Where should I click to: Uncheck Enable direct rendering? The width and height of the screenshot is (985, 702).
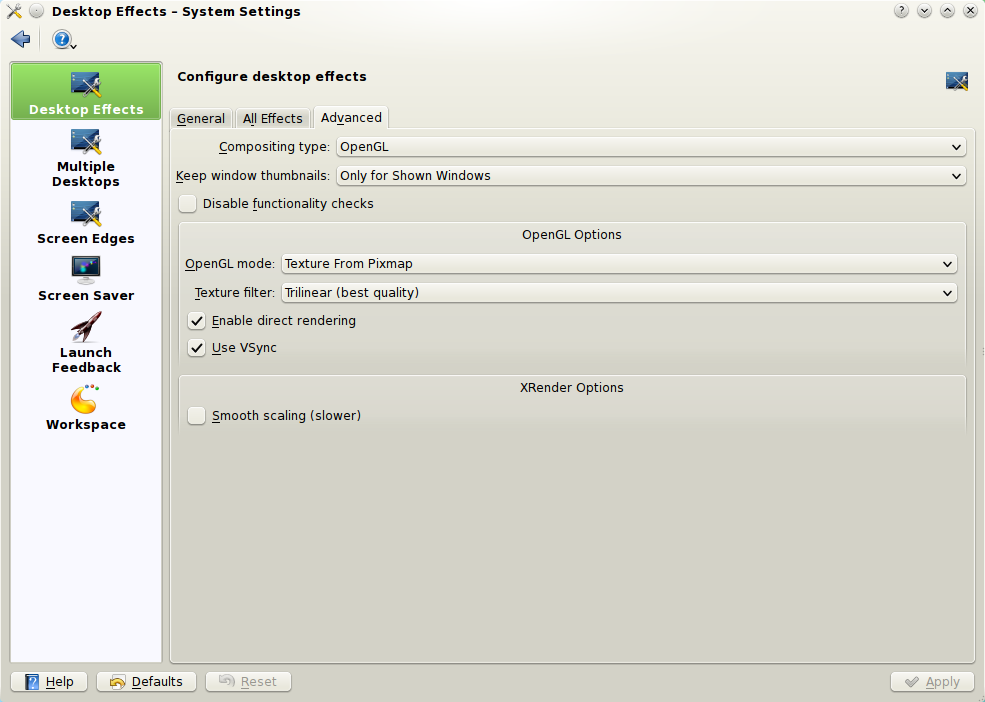[197, 321]
